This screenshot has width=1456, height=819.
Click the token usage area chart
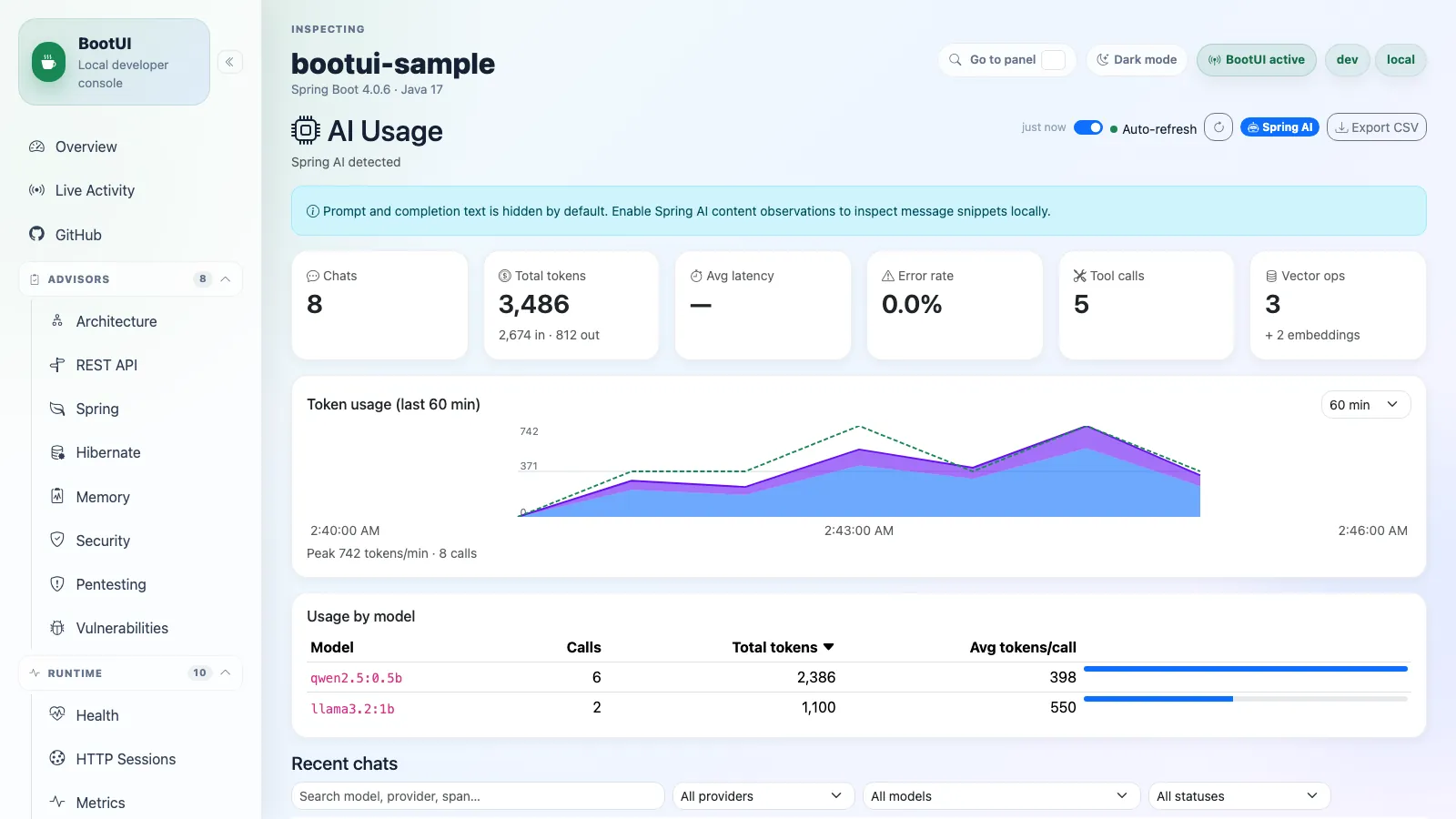click(x=859, y=471)
